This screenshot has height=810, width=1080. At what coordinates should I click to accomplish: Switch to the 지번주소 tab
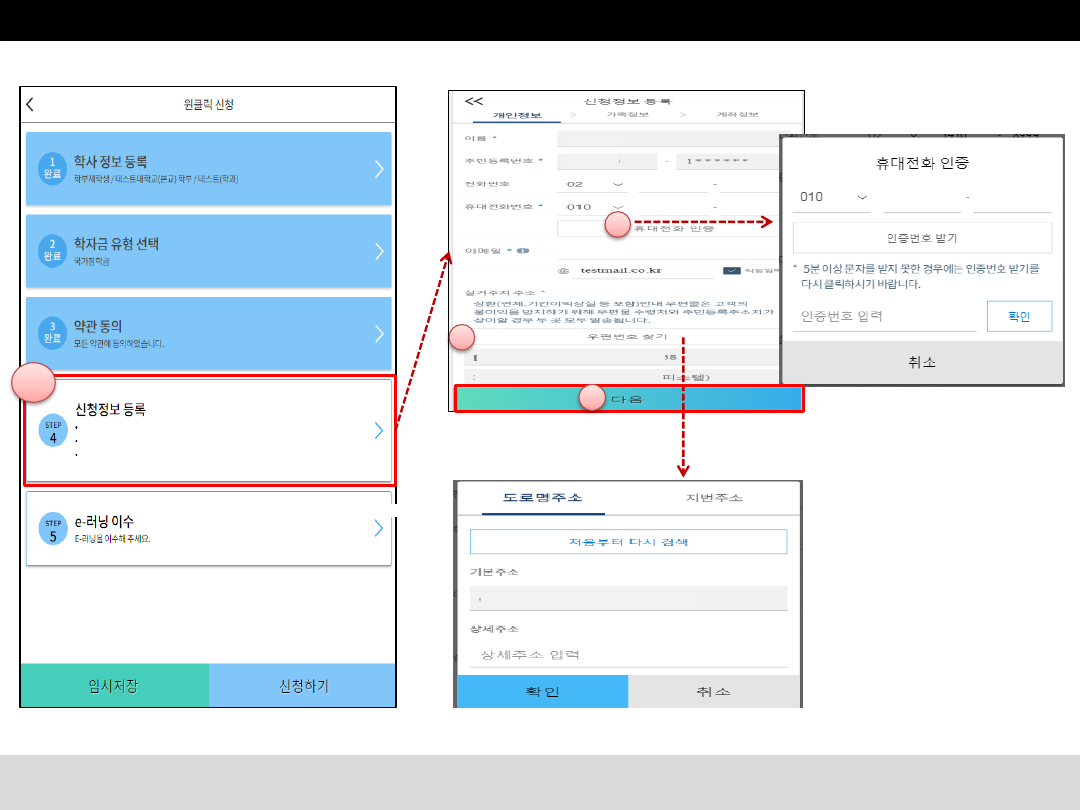pyautogui.click(x=714, y=498)
